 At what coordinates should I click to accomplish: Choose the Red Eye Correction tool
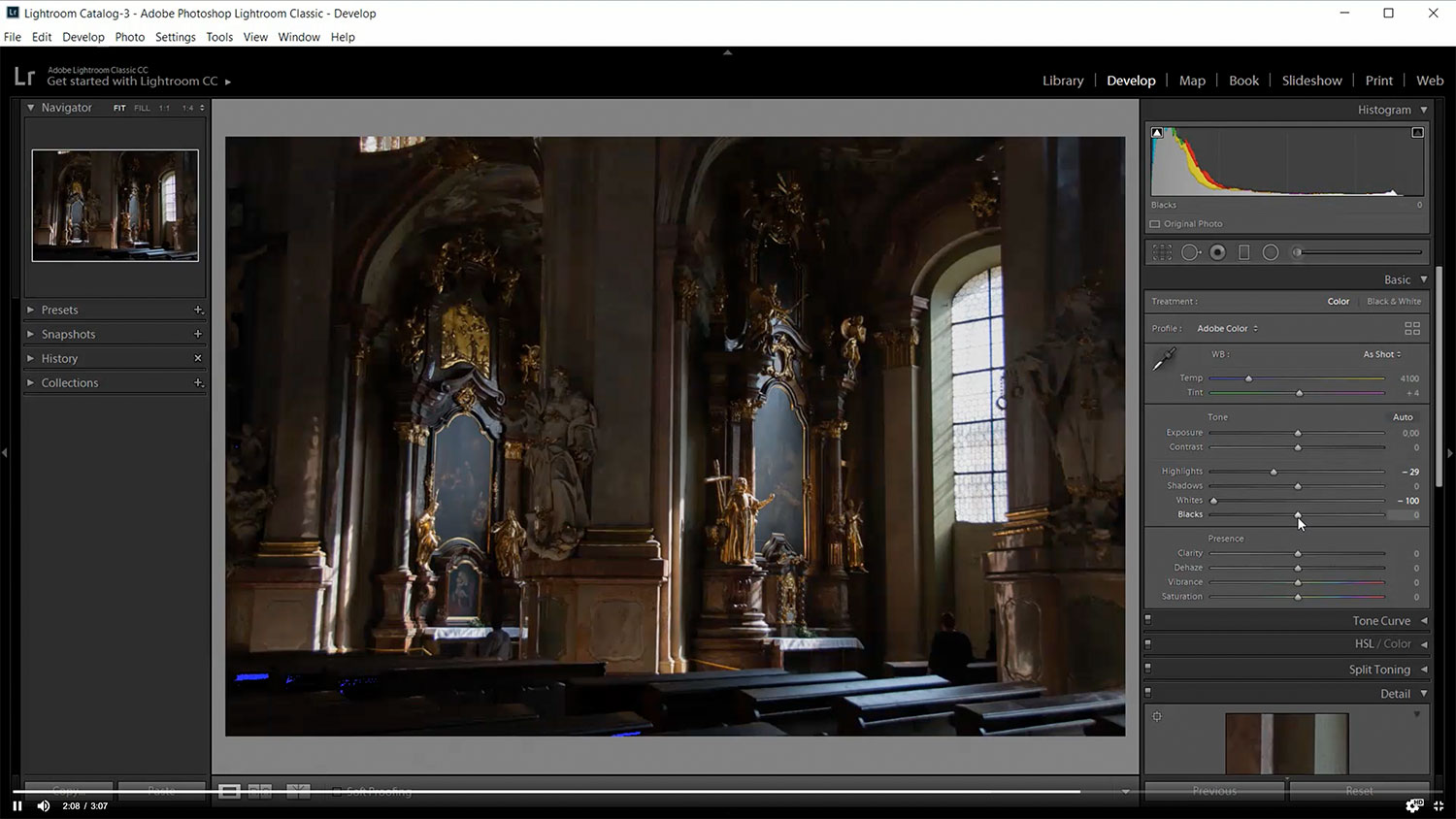[1217, 252]
